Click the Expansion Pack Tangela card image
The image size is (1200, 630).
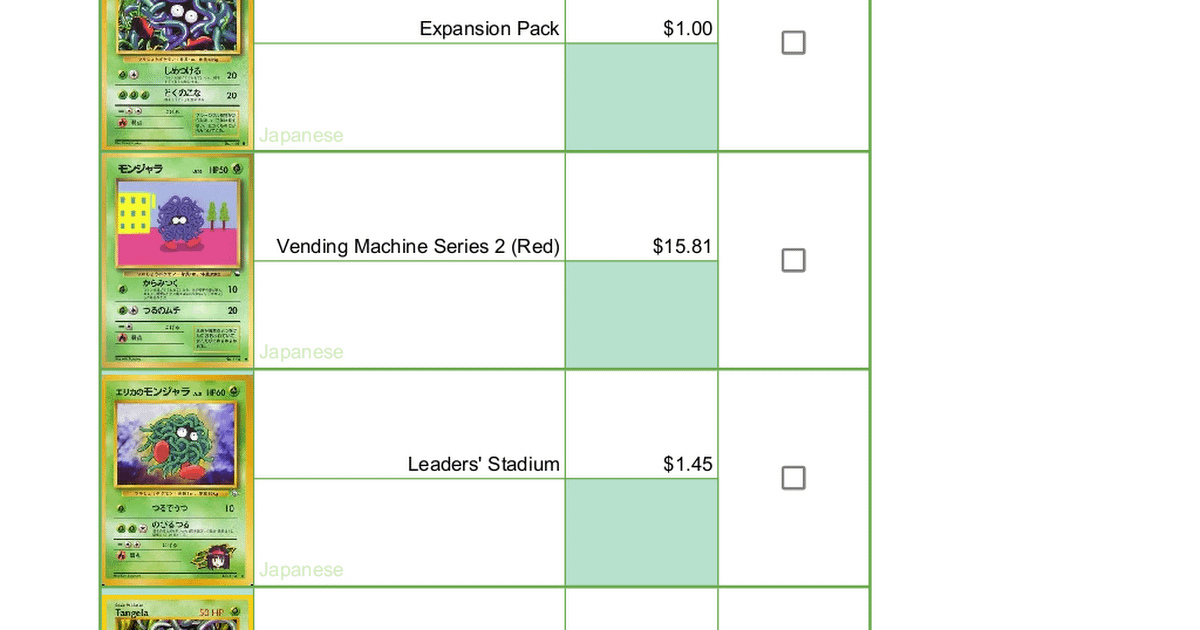click(x=178, y=75)
